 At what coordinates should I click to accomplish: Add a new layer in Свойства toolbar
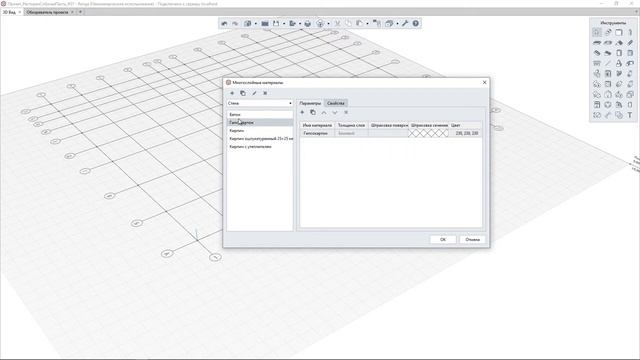pos(302,112)
